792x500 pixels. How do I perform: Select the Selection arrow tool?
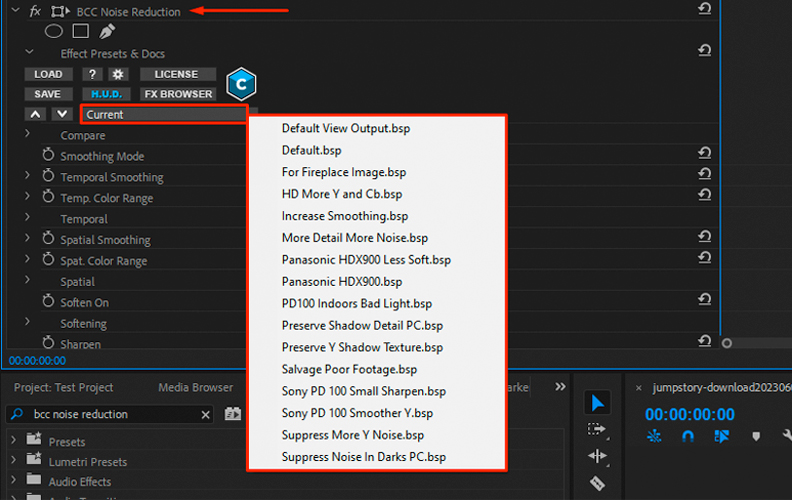[x=598, y=403]
